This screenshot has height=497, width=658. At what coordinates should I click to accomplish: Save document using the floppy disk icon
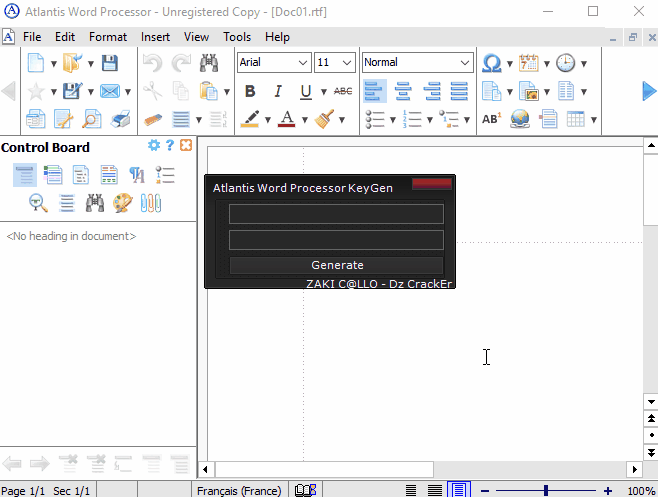(110, 63)
